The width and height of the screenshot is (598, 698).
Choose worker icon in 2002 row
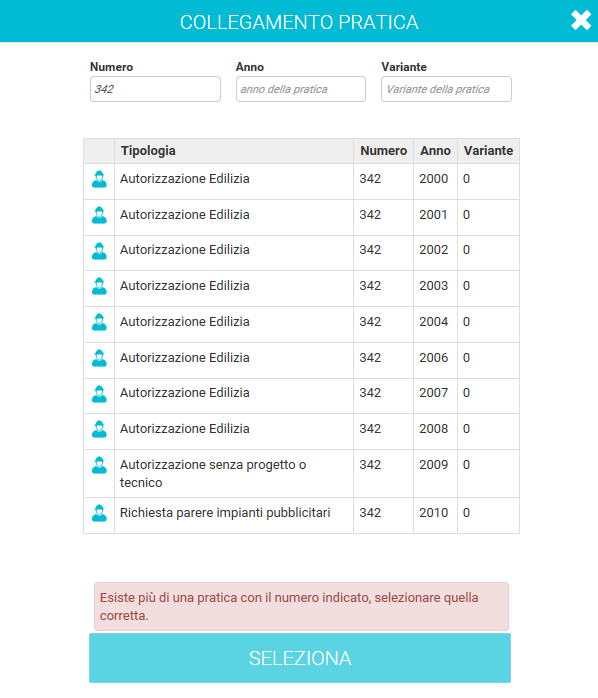point(99,251)
